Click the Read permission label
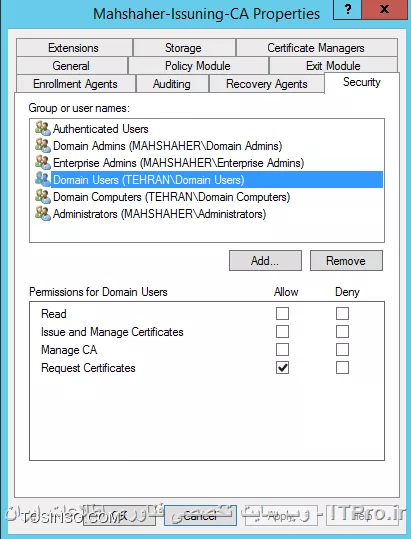This screenshot has height=539, width=411. pyautogui.click(x=54, y=314)
